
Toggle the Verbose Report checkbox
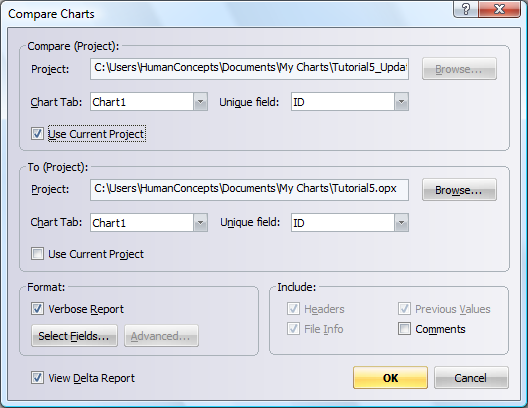(37, 309)
